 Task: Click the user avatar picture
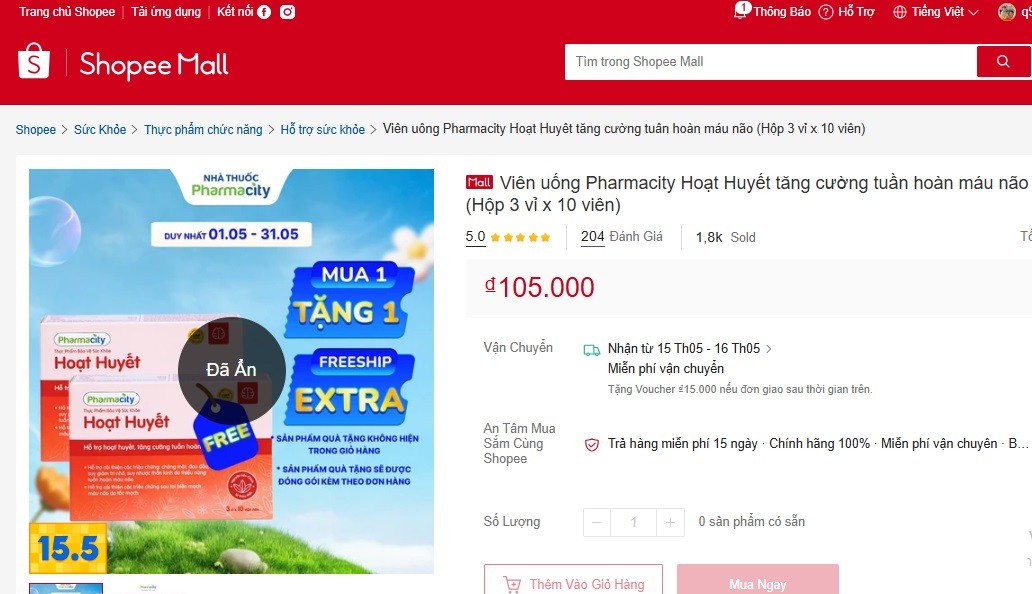tap(1006, 12)
